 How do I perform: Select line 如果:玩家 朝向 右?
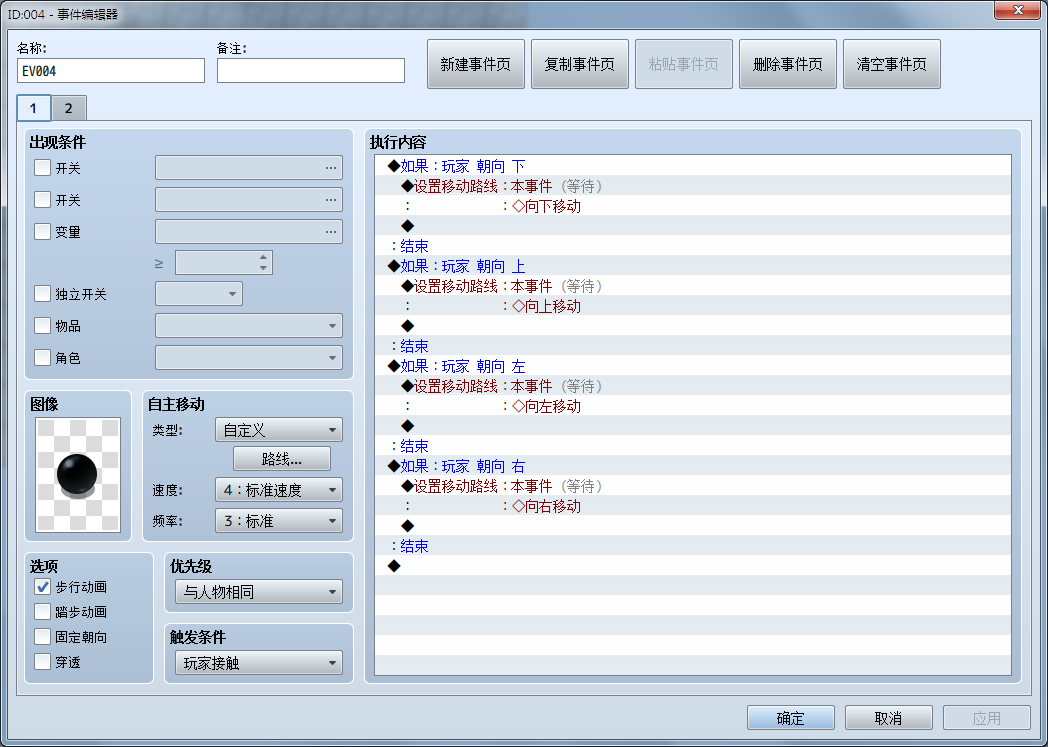pyautogui.click(x=692, y=466)
